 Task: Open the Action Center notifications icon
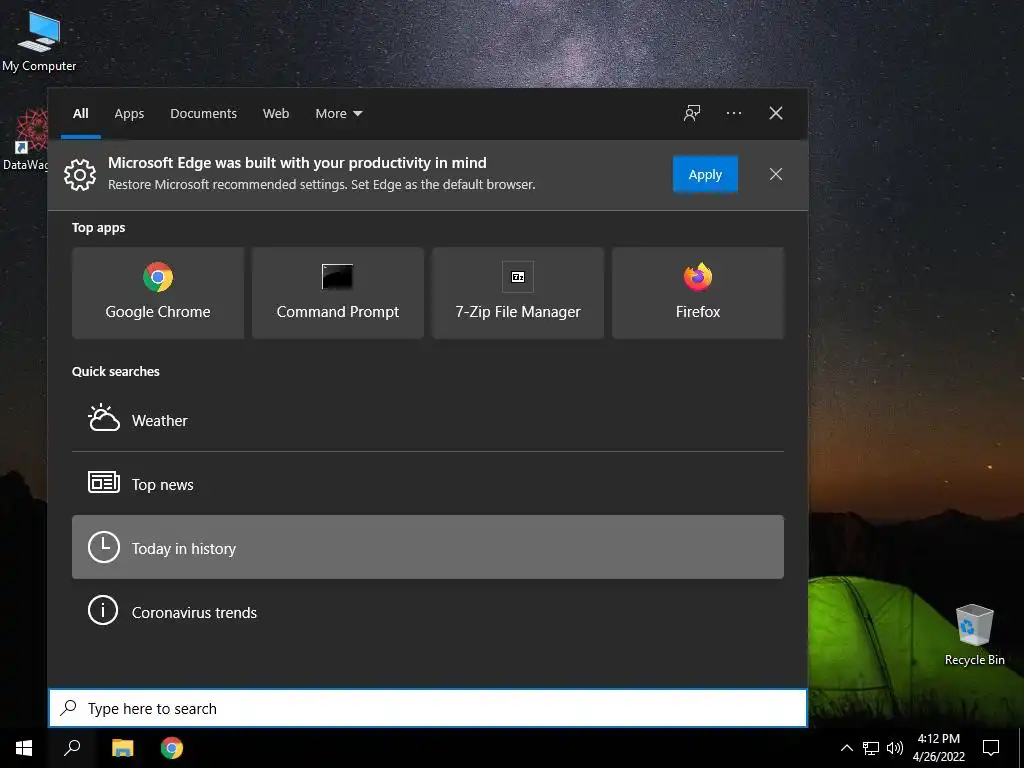[x=991, y=748]
